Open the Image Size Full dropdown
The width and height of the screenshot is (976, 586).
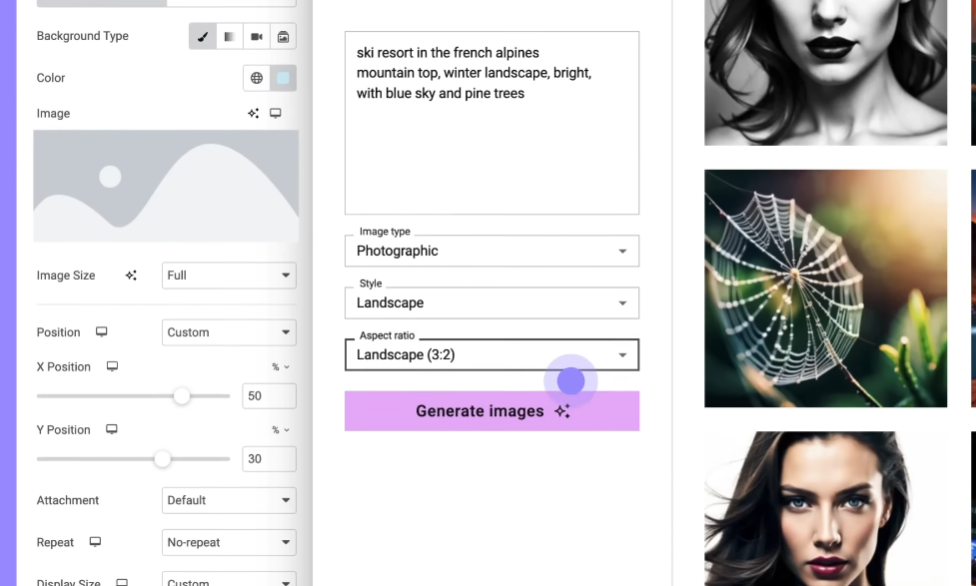click(x=229, y=275)
